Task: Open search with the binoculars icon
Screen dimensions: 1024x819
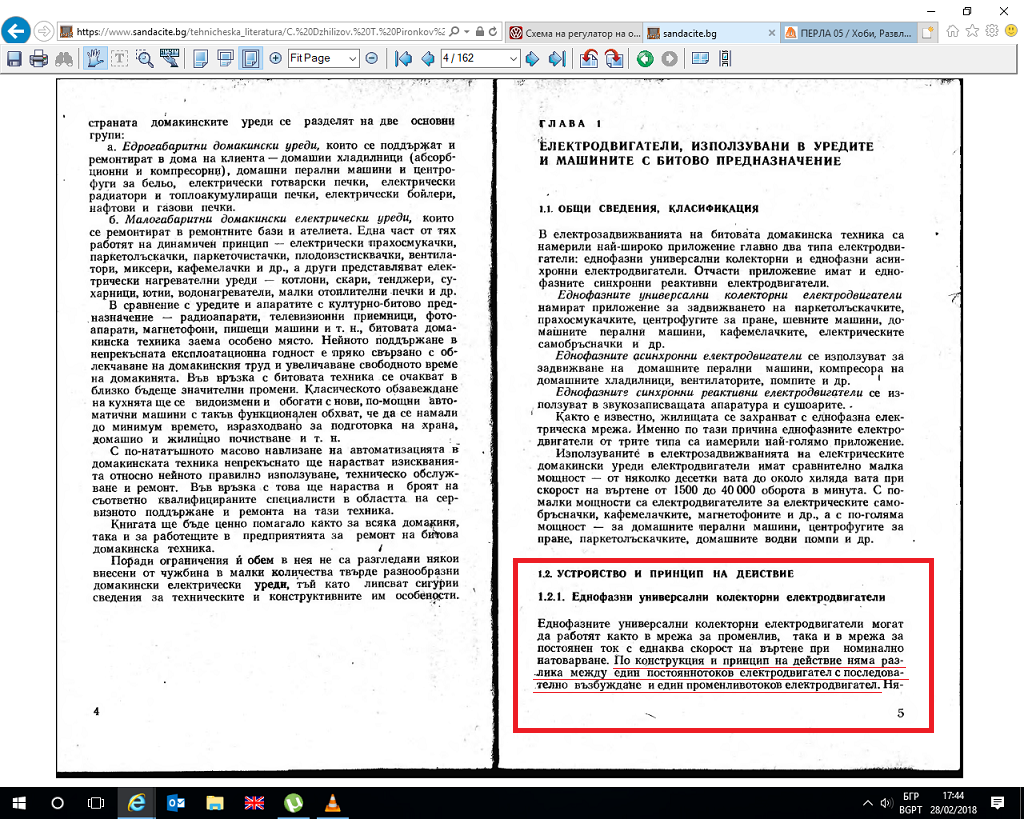Action: [63, 59]
